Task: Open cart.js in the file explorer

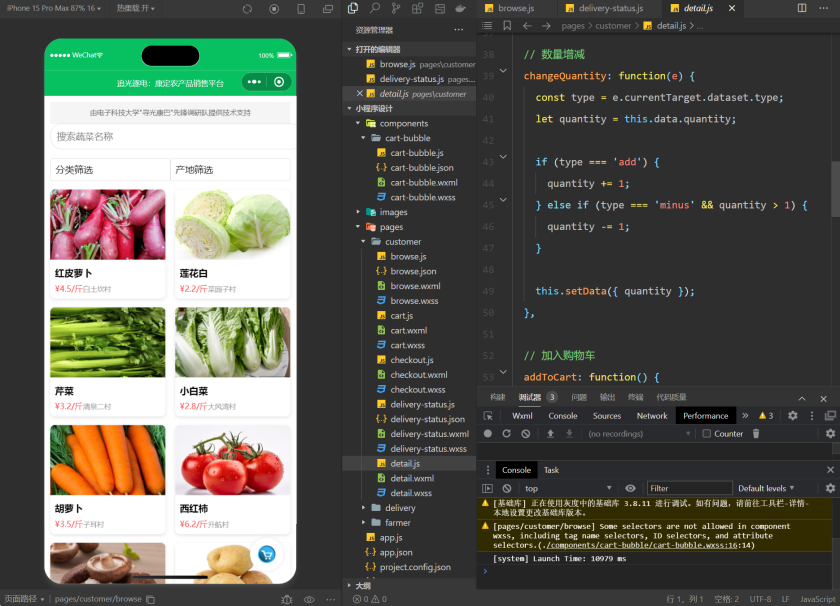Action: [x=401, y=316]
